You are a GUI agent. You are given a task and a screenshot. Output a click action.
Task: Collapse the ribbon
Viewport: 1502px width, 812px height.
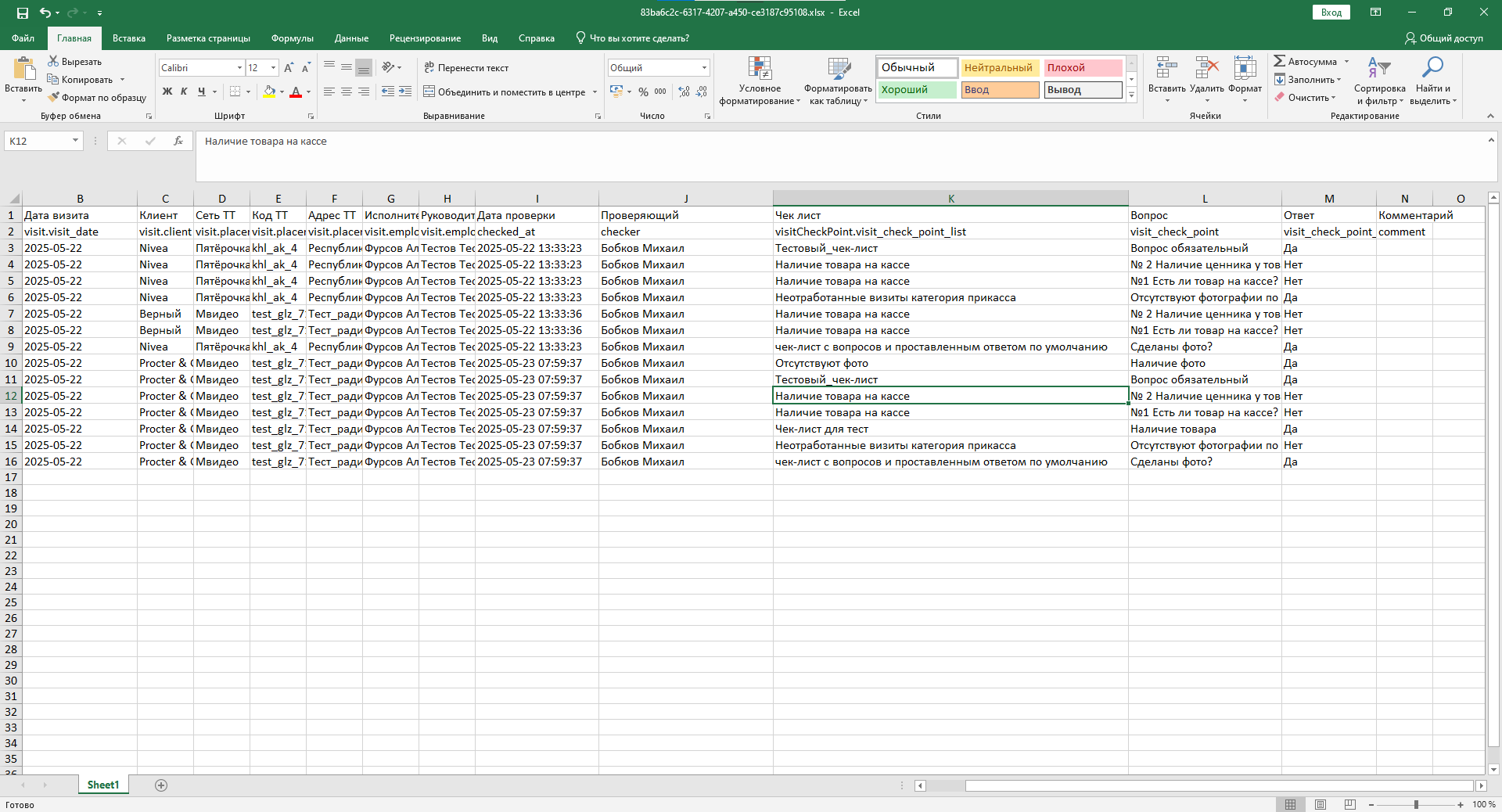1490,116
